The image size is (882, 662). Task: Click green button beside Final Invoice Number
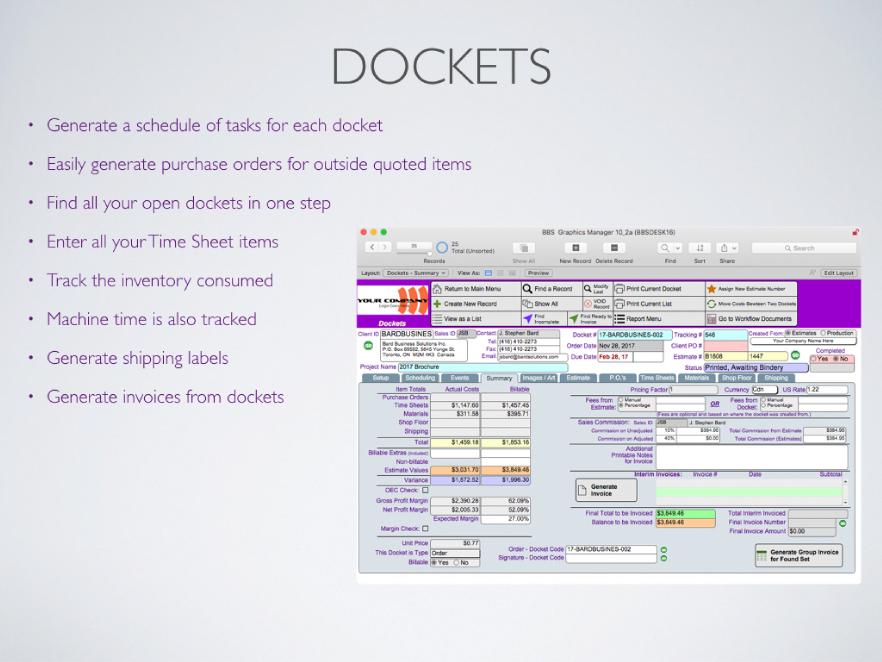[x=843, y=524]
